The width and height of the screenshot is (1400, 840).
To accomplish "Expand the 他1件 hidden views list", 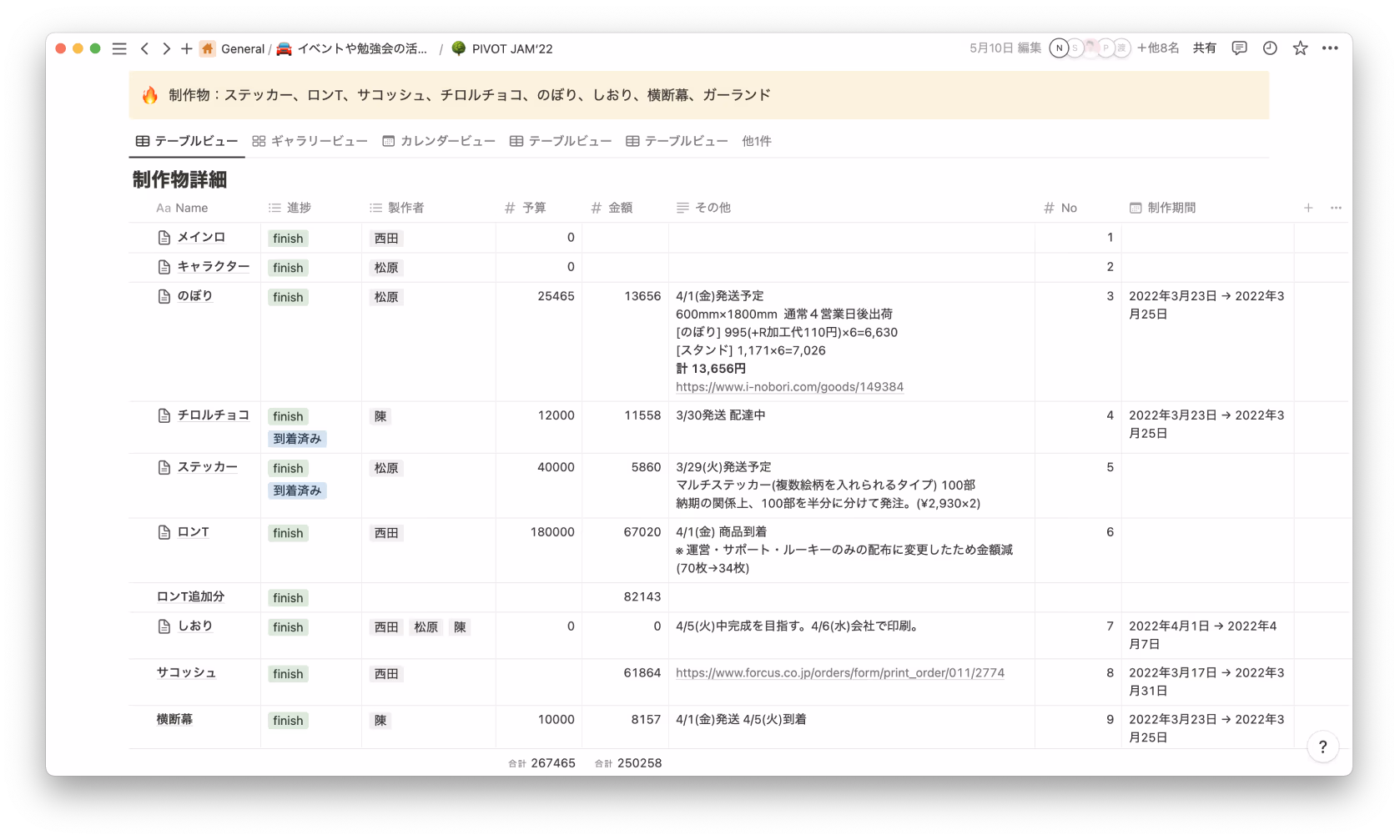I will coord(757,141).
